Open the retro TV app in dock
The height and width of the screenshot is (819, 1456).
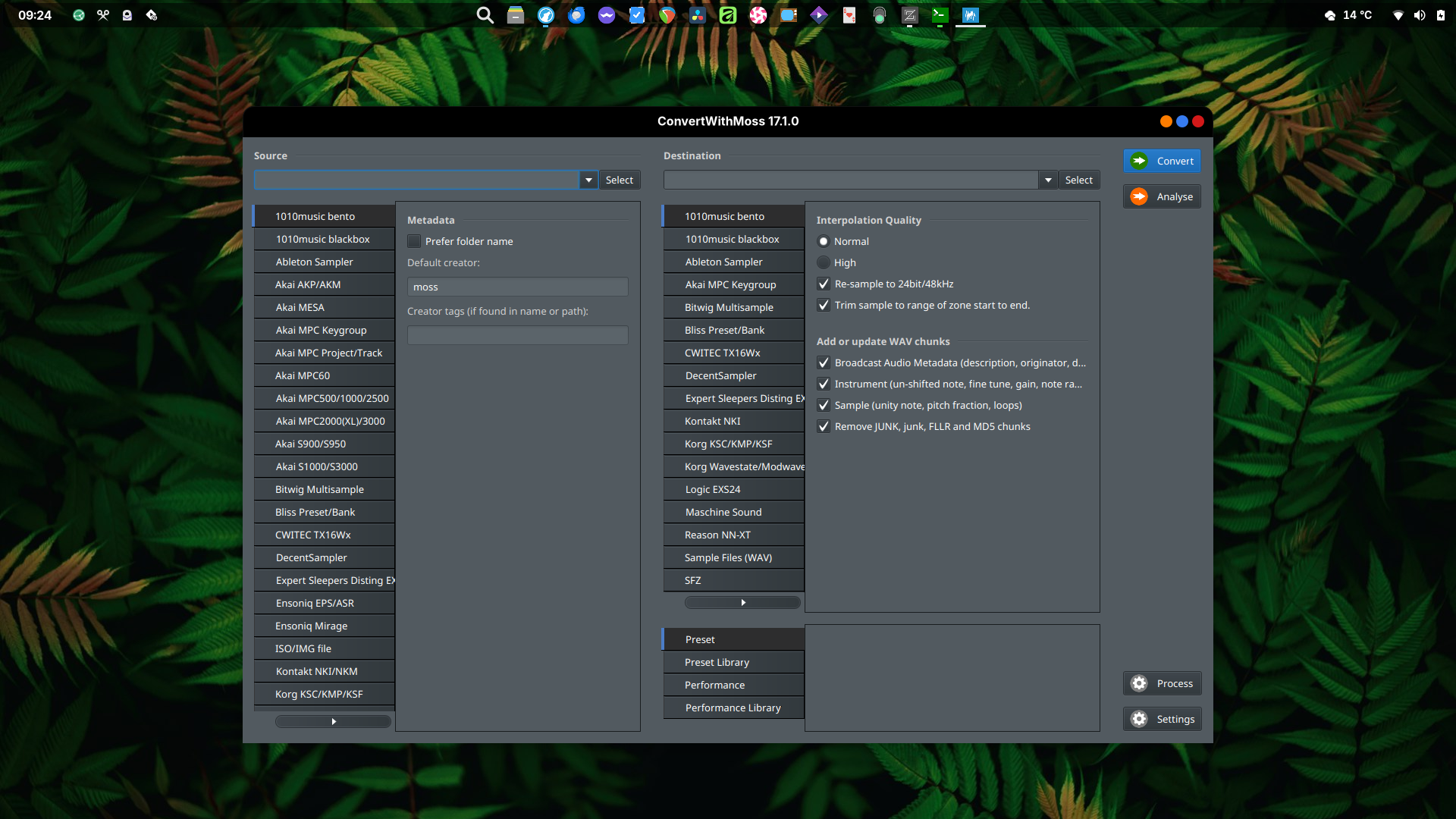pyautogui.click(x=789, y=15)
